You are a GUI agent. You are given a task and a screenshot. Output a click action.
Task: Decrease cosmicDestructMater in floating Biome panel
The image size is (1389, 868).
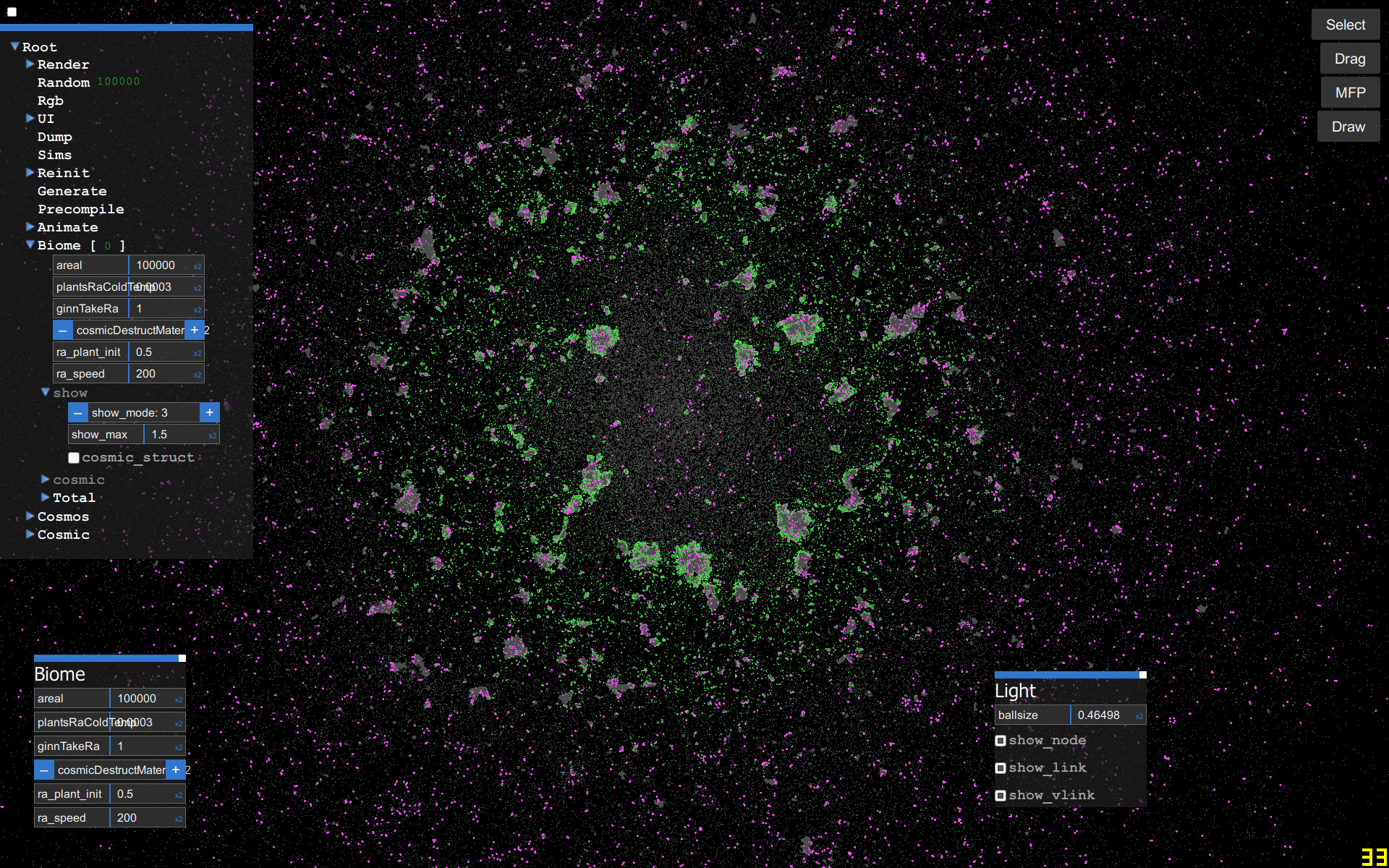coord(44,770)
